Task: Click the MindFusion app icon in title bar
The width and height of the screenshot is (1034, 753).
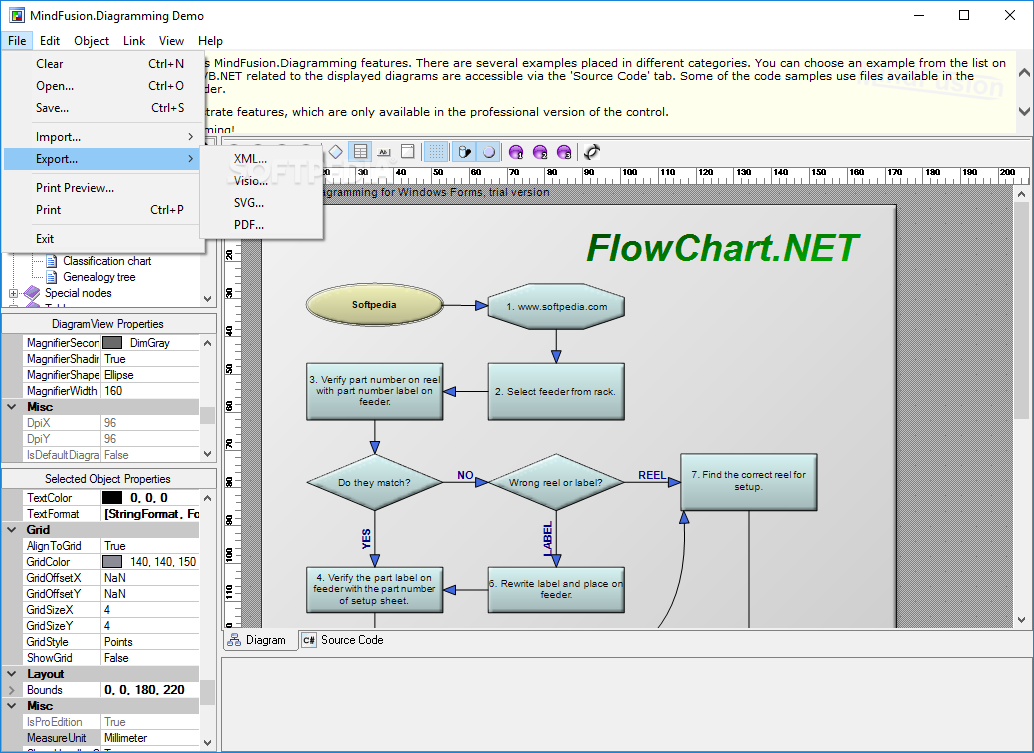Action: pyautogui.click(x=16, y=15)
